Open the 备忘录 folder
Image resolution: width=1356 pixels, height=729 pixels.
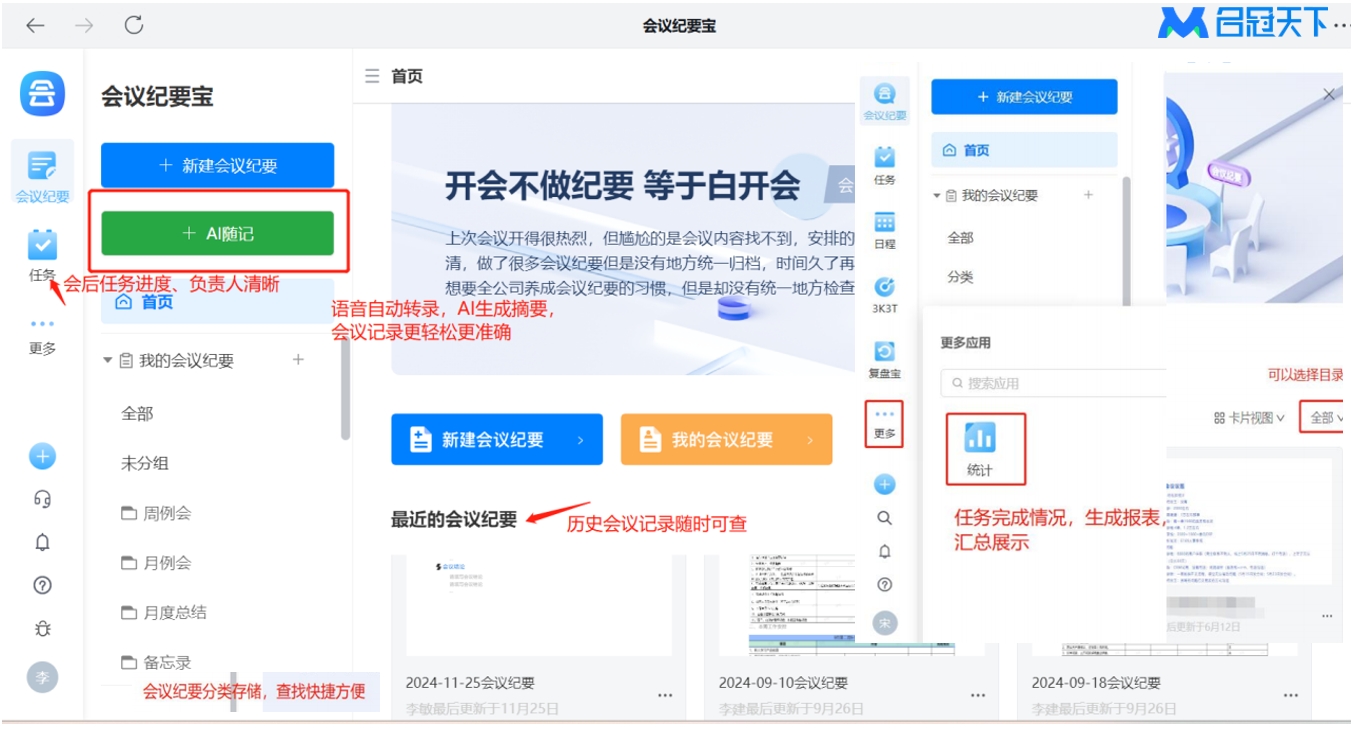pos(156,662)
